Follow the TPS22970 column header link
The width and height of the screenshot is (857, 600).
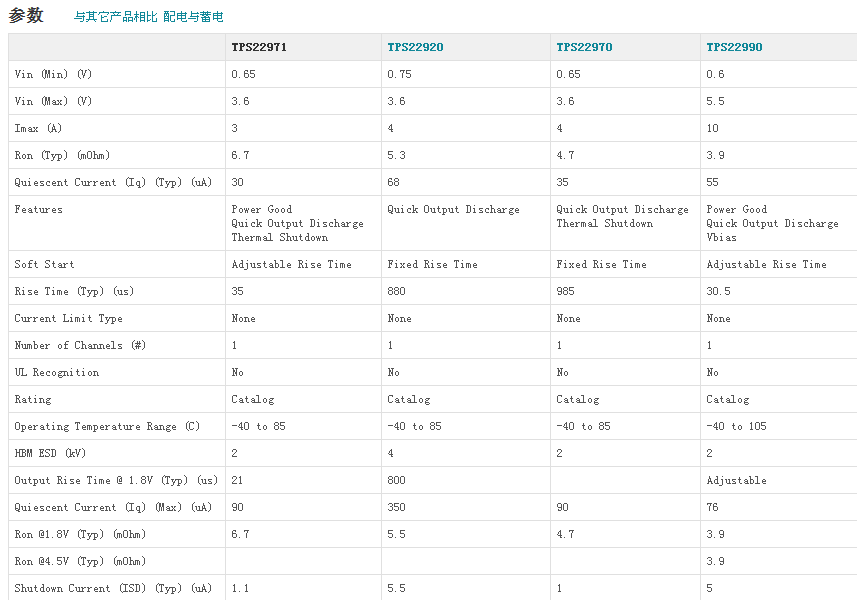584,47
